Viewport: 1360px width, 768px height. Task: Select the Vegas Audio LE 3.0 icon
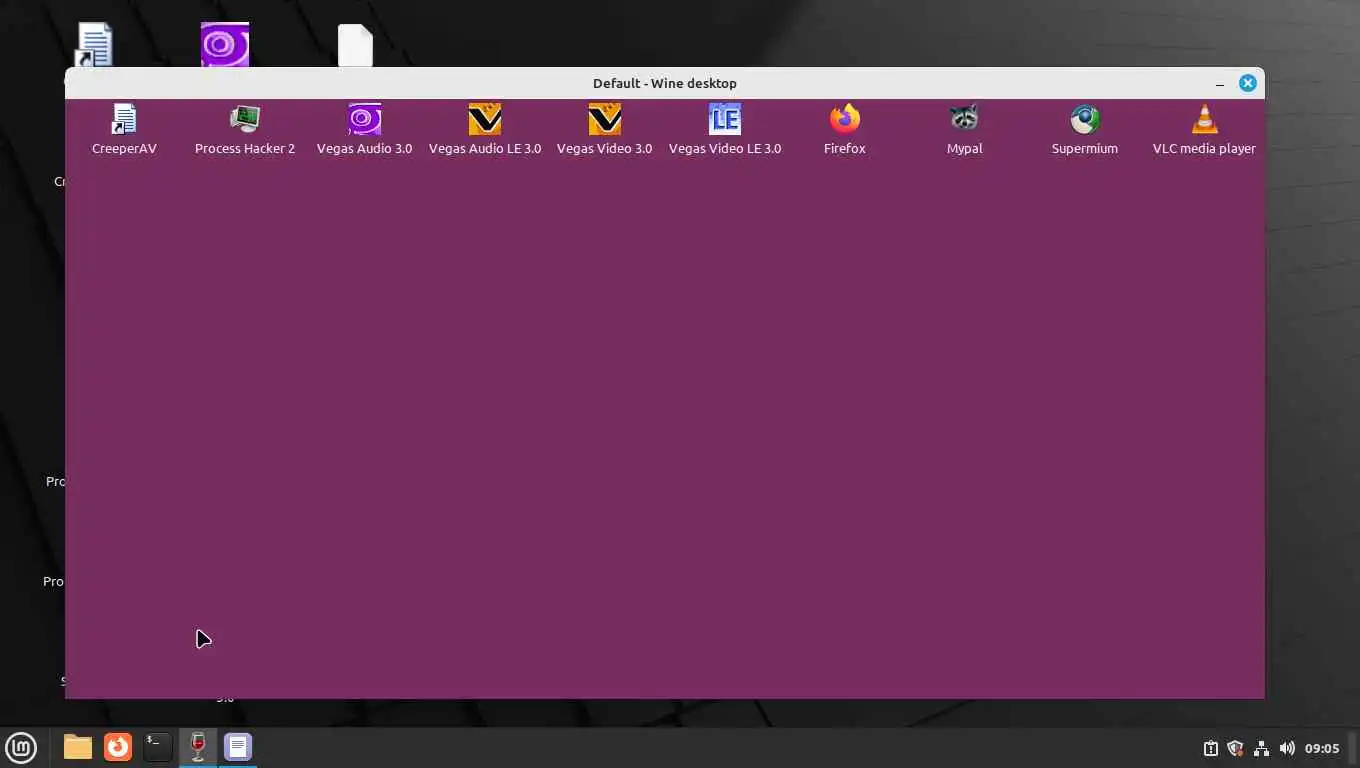pyautogui.click(x=485, y=130)
